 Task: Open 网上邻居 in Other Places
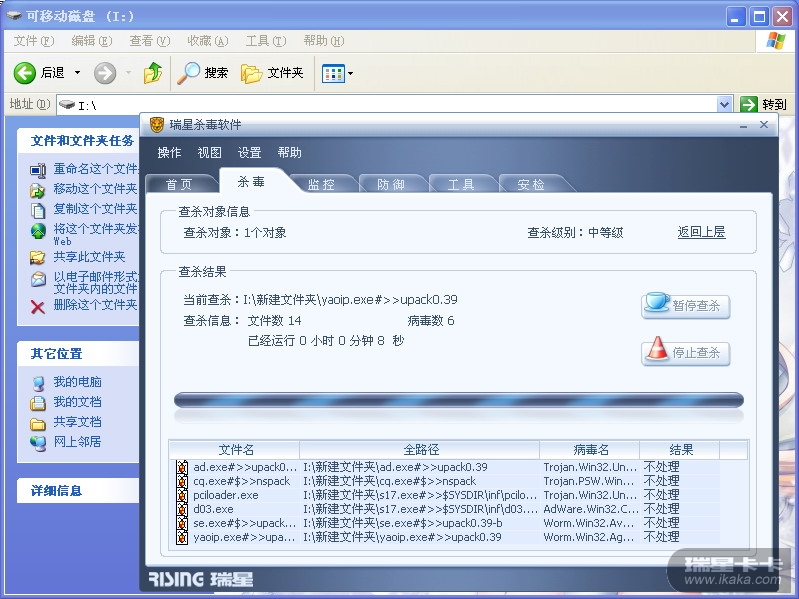pos(77,442)
